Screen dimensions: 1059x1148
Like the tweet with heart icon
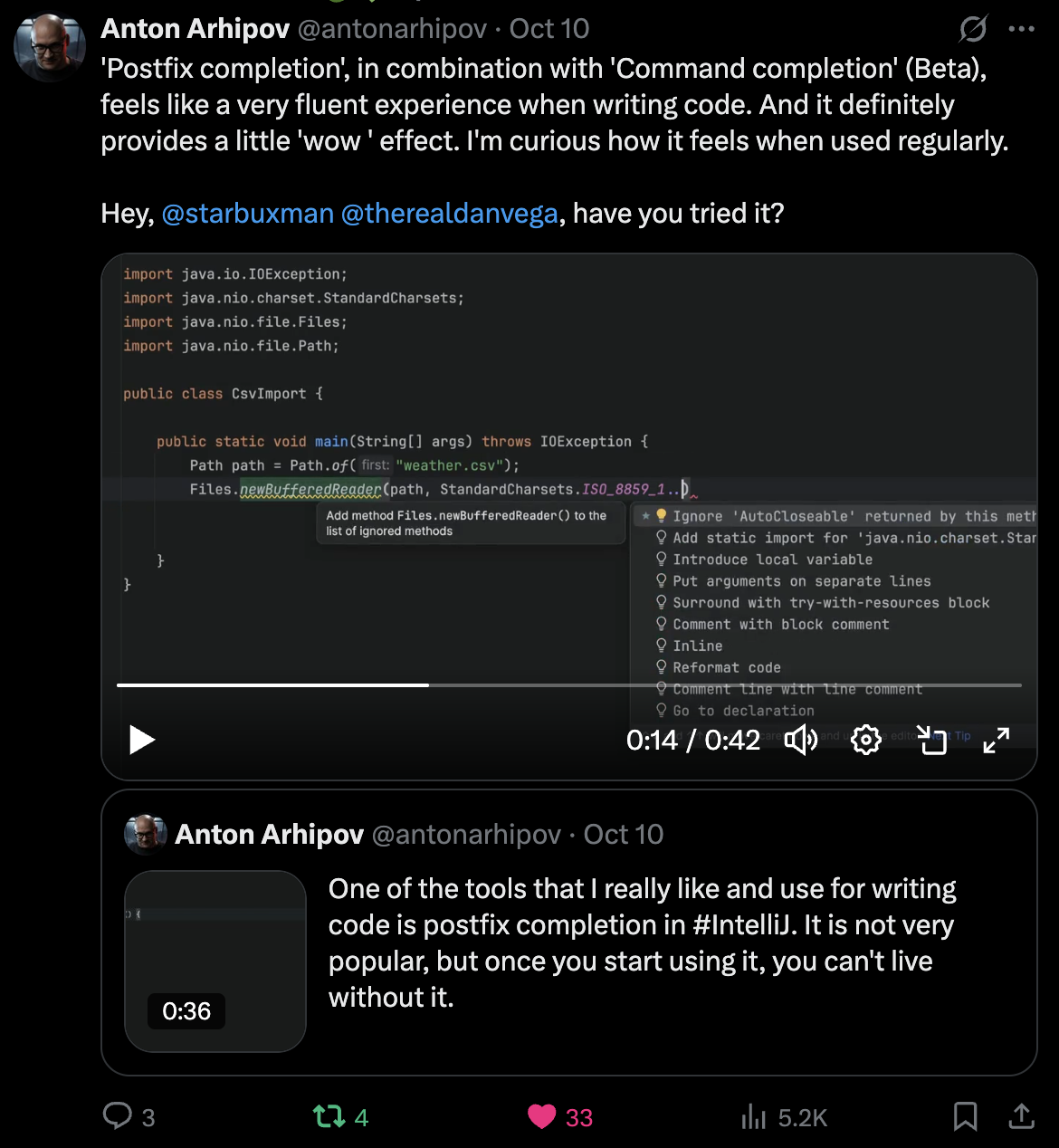[x=541, y=1116]
